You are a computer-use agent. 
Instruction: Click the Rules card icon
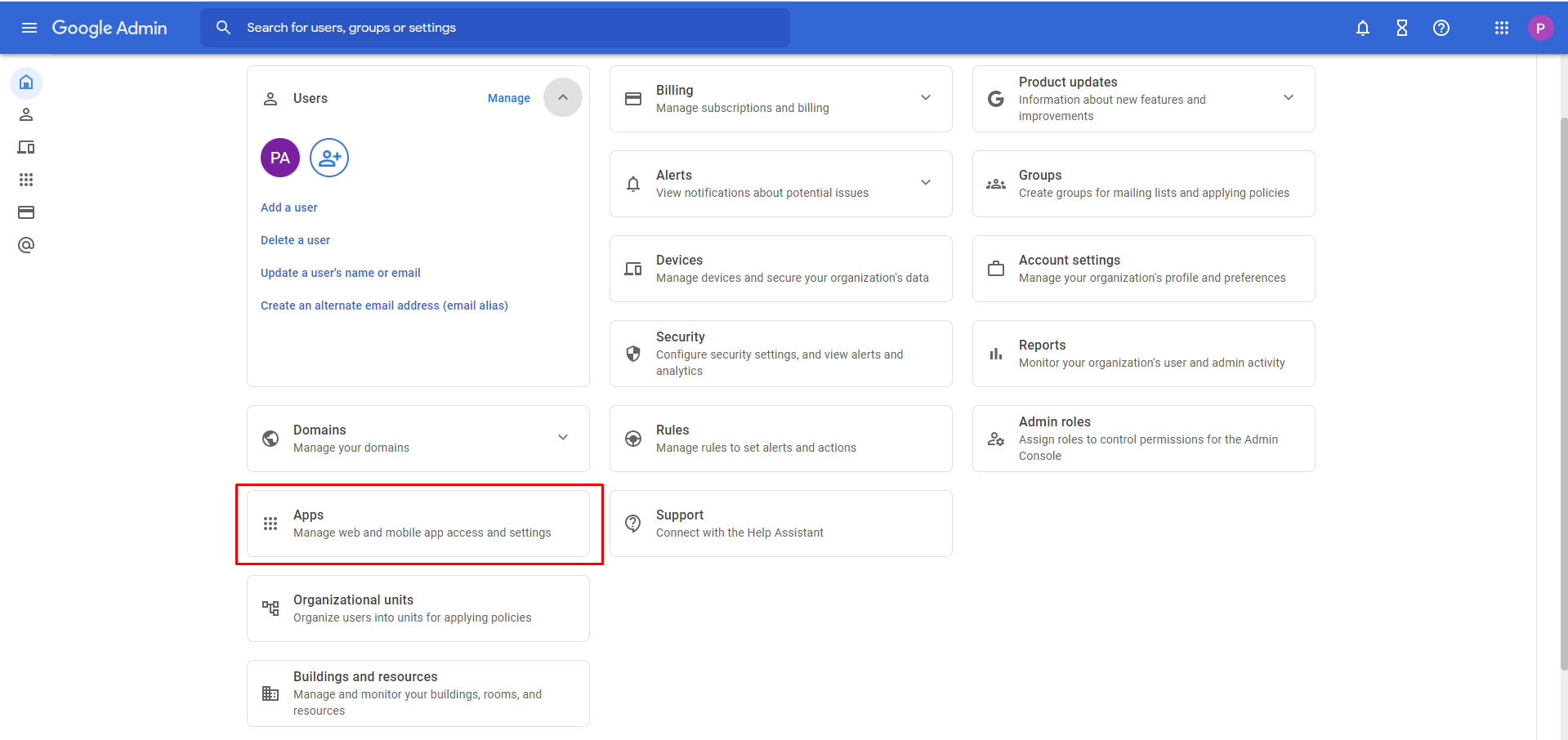pos(633,439)
